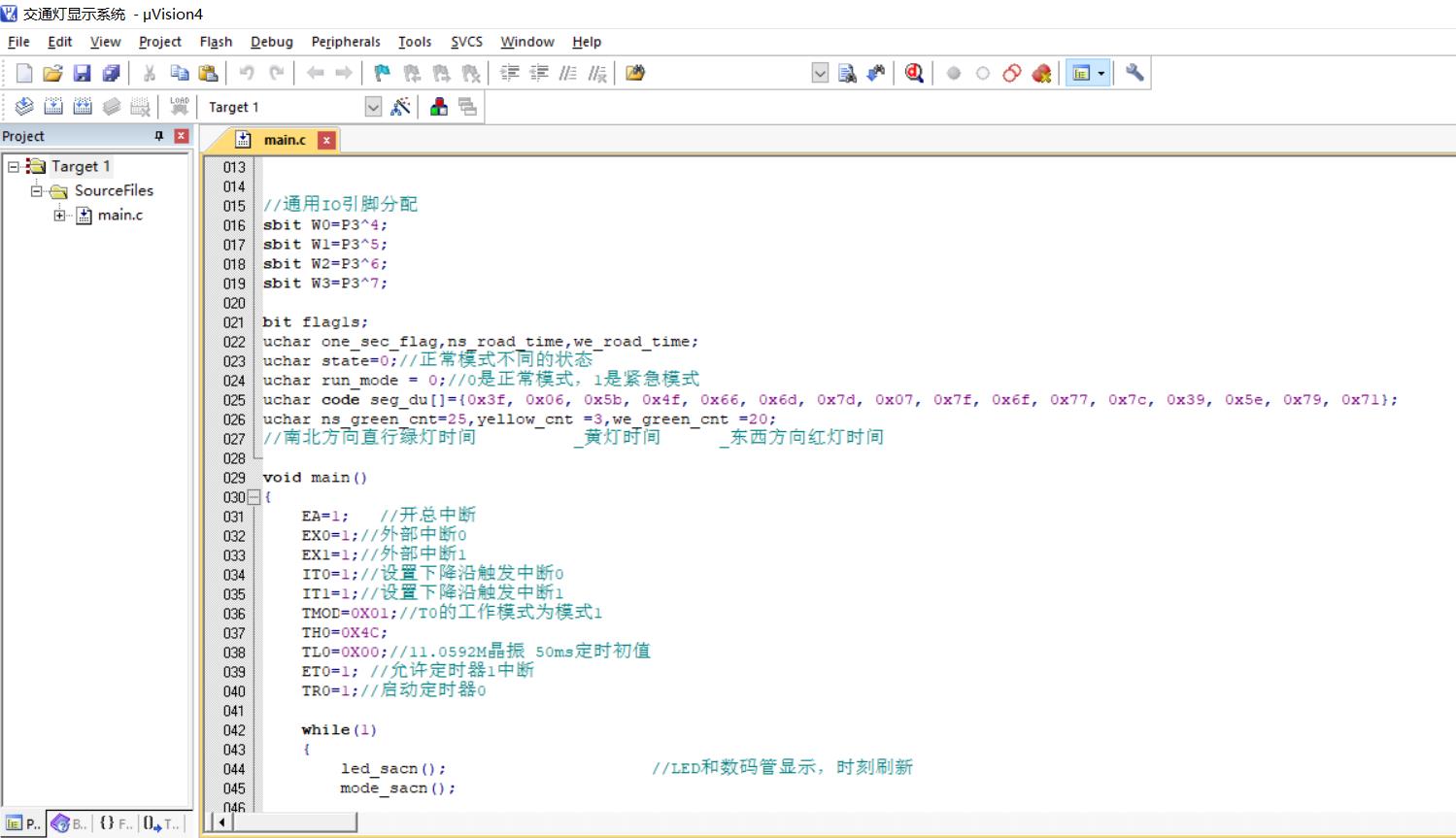Paste from the clipboard icon
The width and height of the screenshot is (1456, 838).
pyautogui.click(x=208, y=73)
